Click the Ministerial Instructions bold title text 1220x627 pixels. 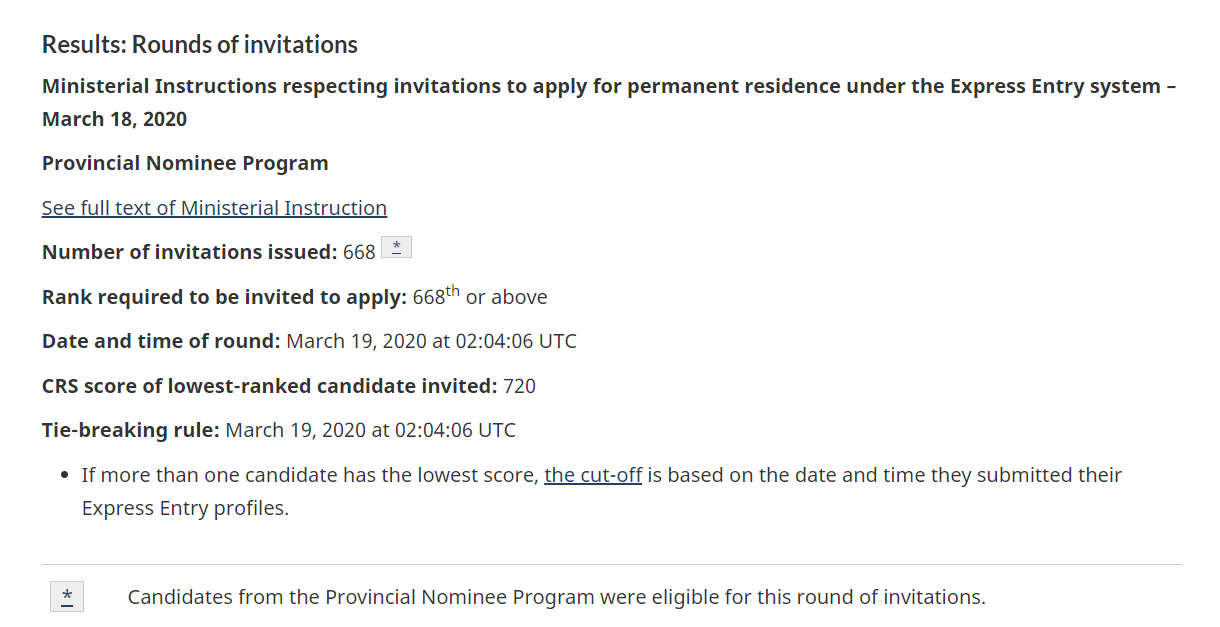(x=609, y=102)
